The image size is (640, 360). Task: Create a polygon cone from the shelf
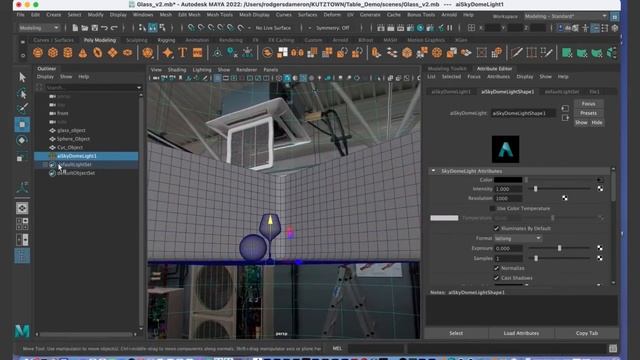pos(82,53)
